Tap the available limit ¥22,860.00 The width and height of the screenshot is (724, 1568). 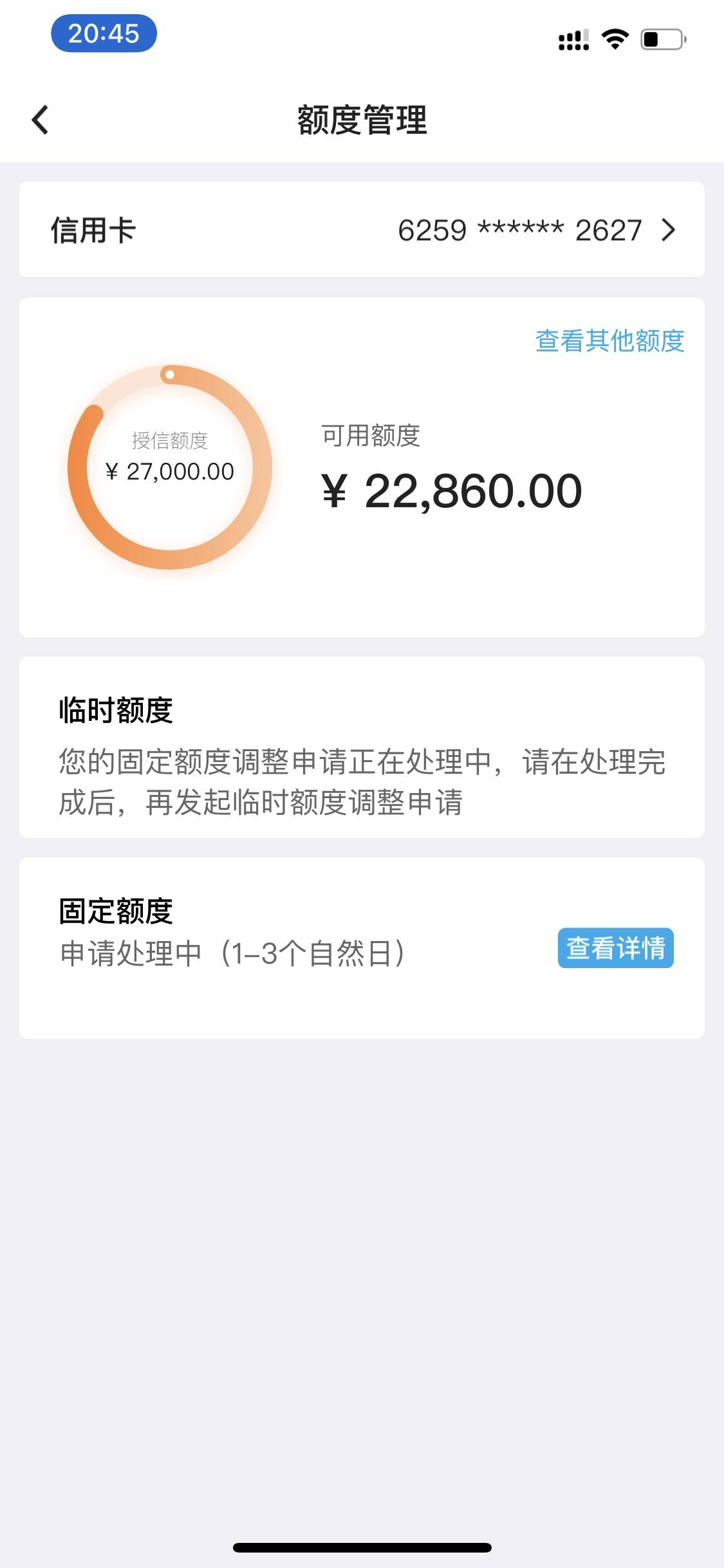coord(452,490)
